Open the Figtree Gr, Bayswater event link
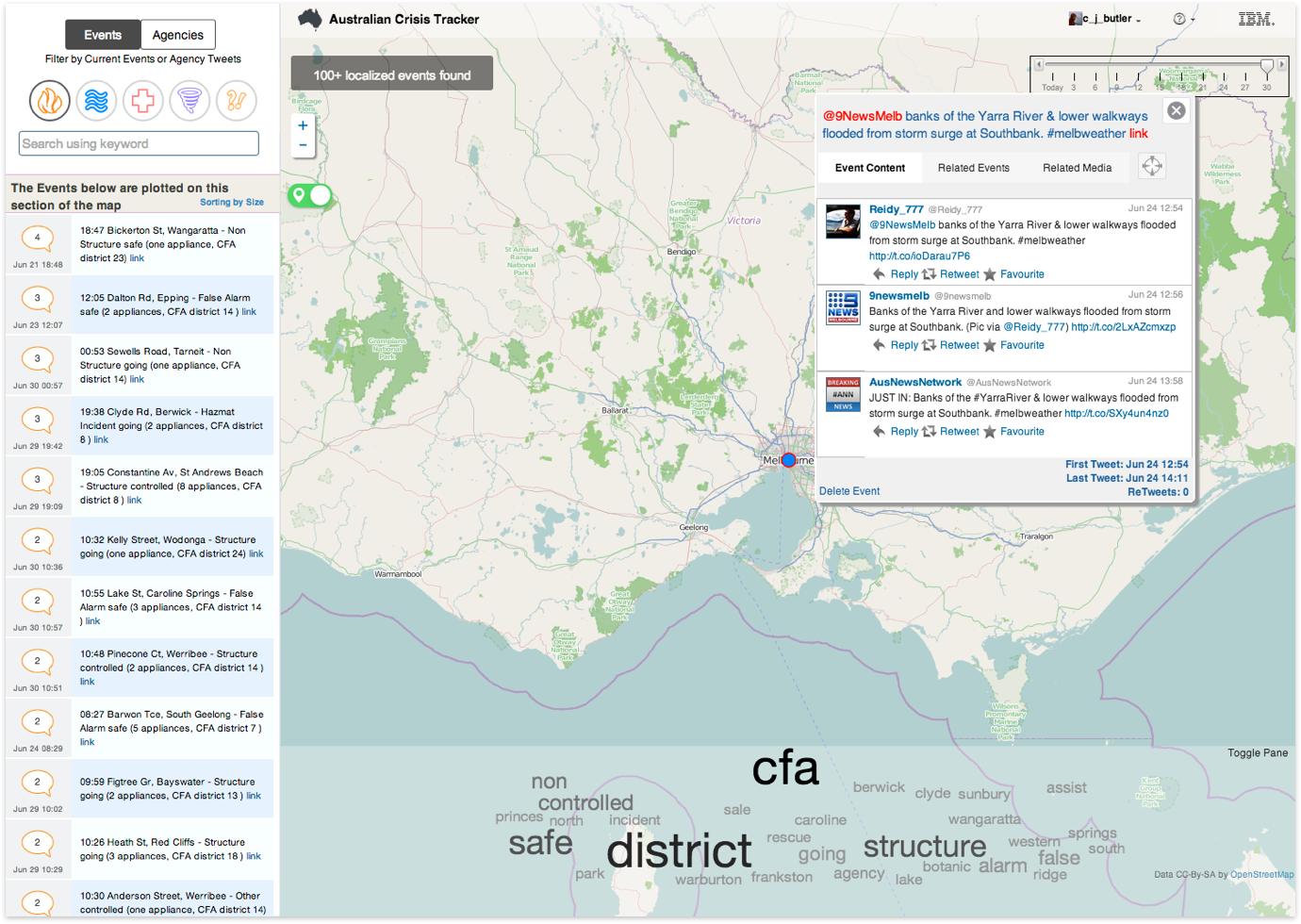The height and width of the screenshot is (924, 1301). click(254, 796)
